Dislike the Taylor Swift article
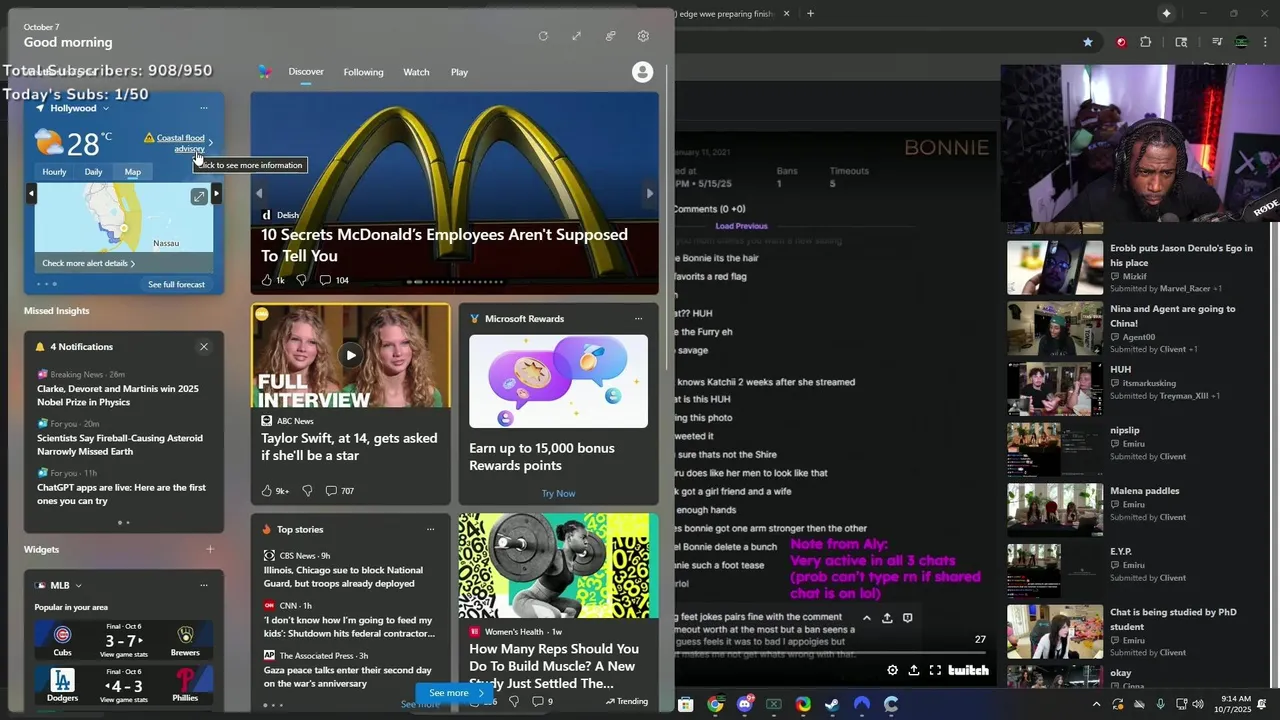This screenshot has height=720, width=1280. [307, 491]
